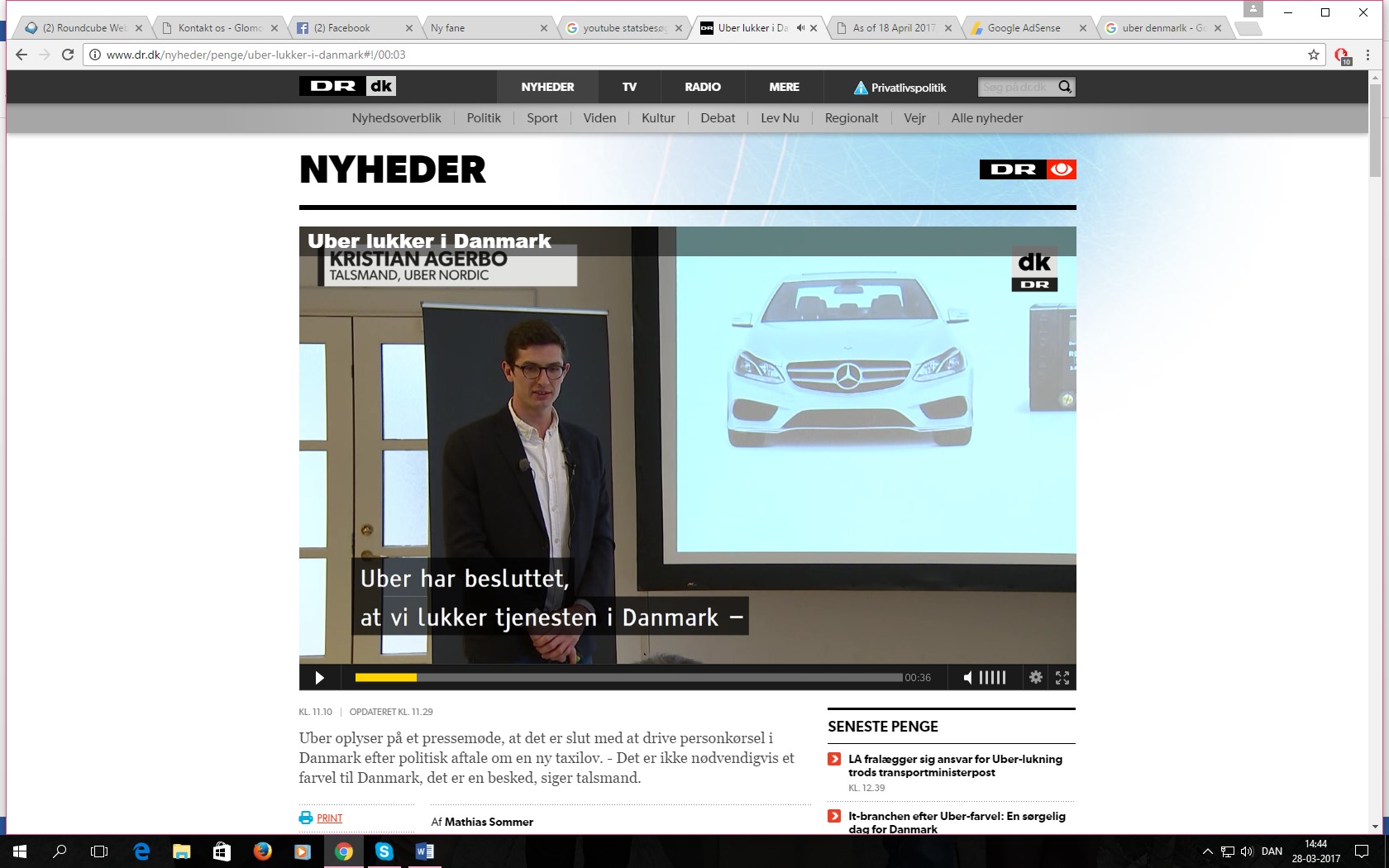Screen dimensions: 1389x868
Task: Open the Politik news section
Action: 484,118
